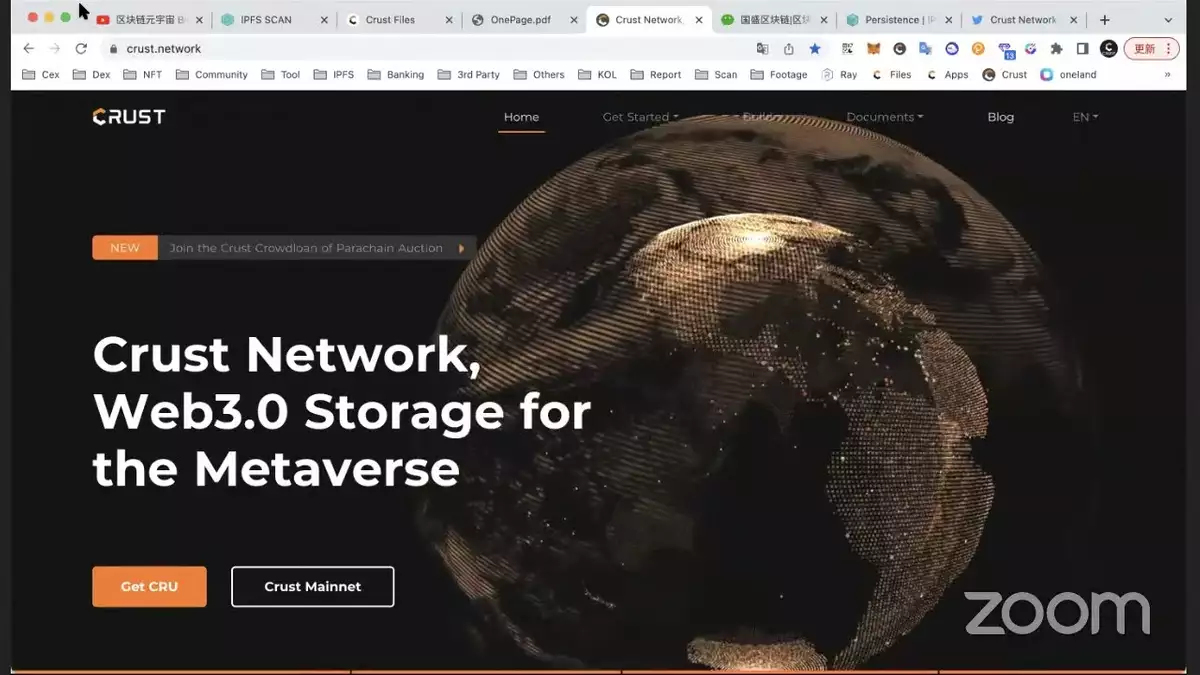Click the share page icon in address bar
The height and width of the screenshot is (675, 1200).
[789, 48]
